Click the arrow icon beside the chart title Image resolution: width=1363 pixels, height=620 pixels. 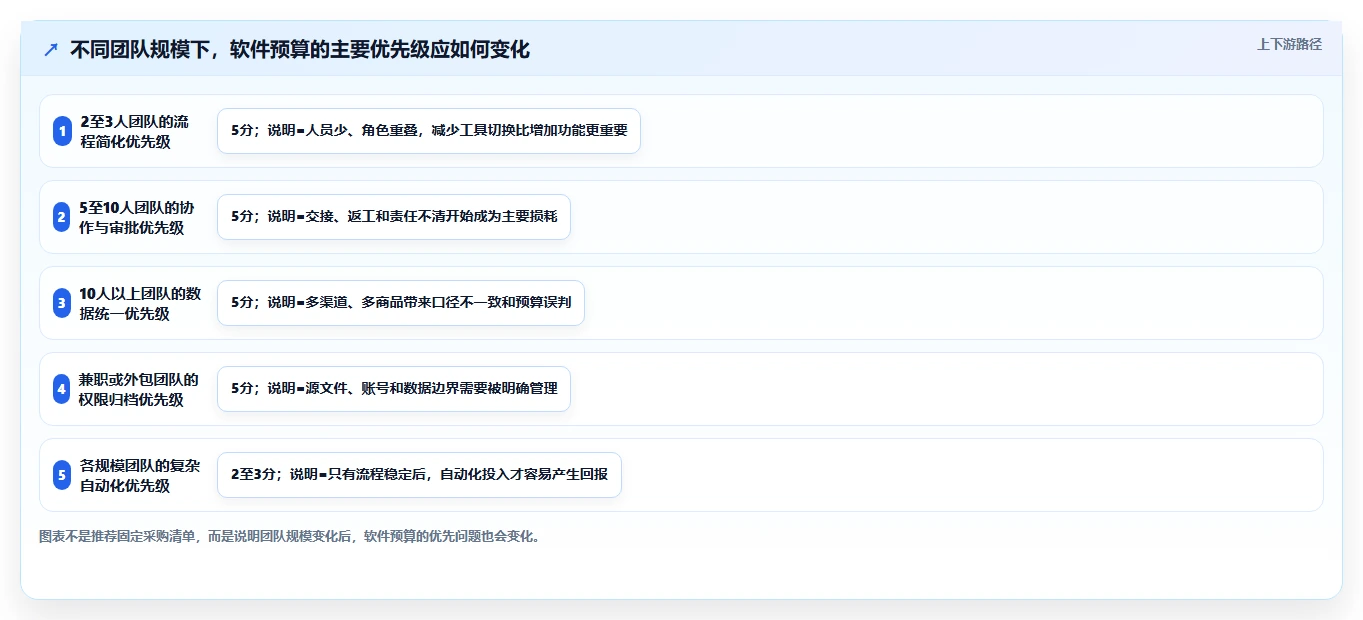point(51,49)
